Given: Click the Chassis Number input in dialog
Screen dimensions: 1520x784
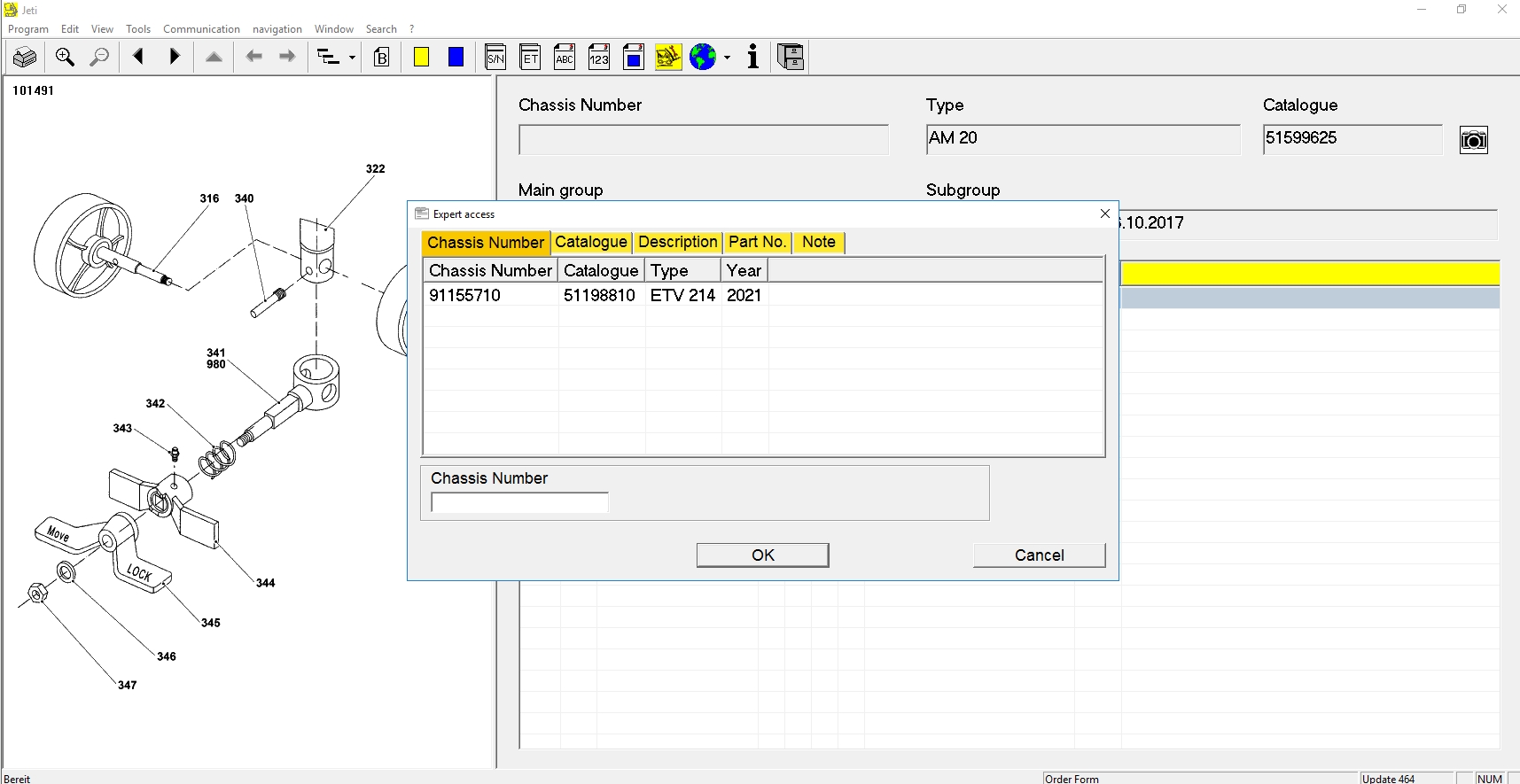Looking at the screenshot, I should pos(519,503).
